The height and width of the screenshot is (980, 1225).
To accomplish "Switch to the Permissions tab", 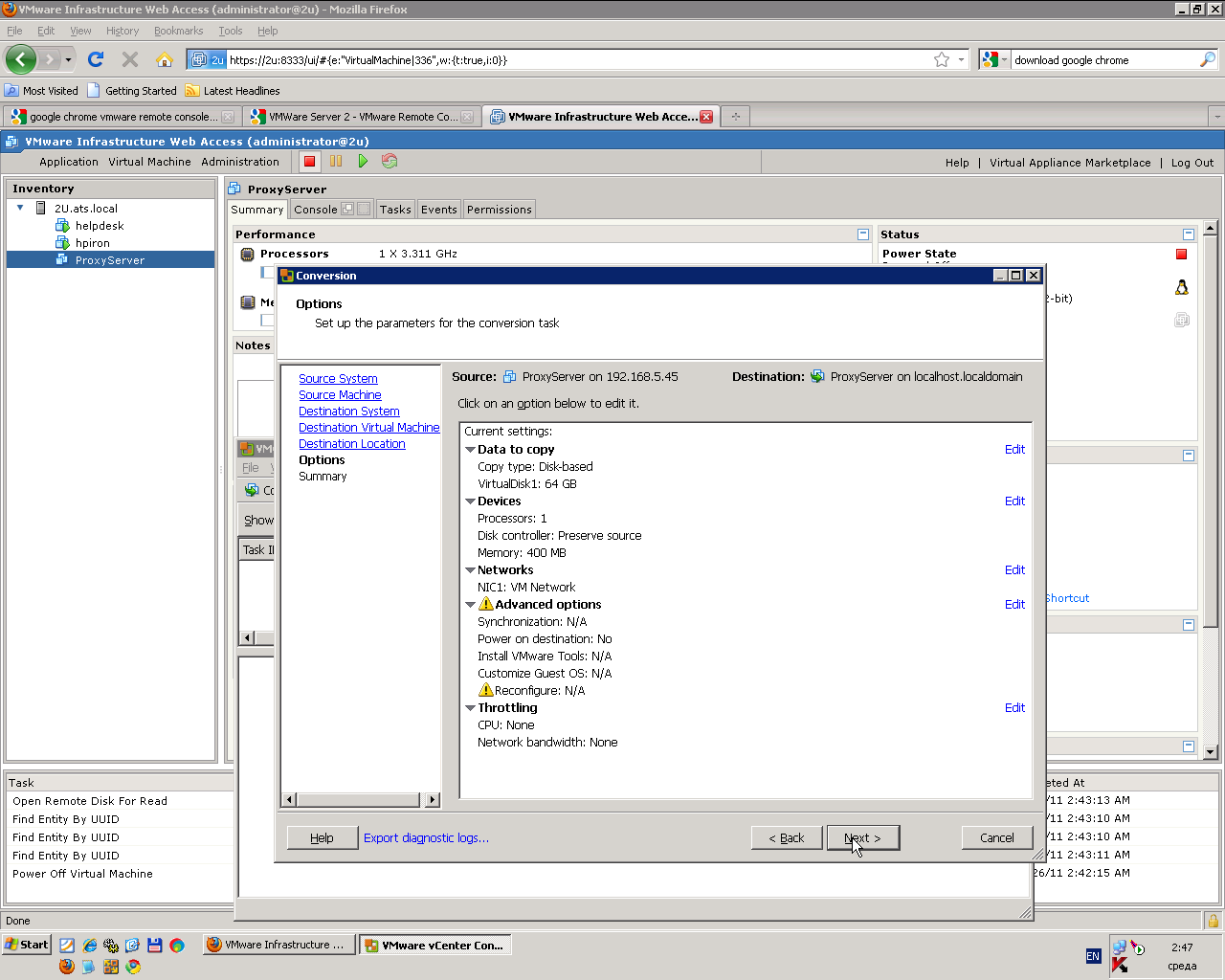I will click(x=500, y=210).
